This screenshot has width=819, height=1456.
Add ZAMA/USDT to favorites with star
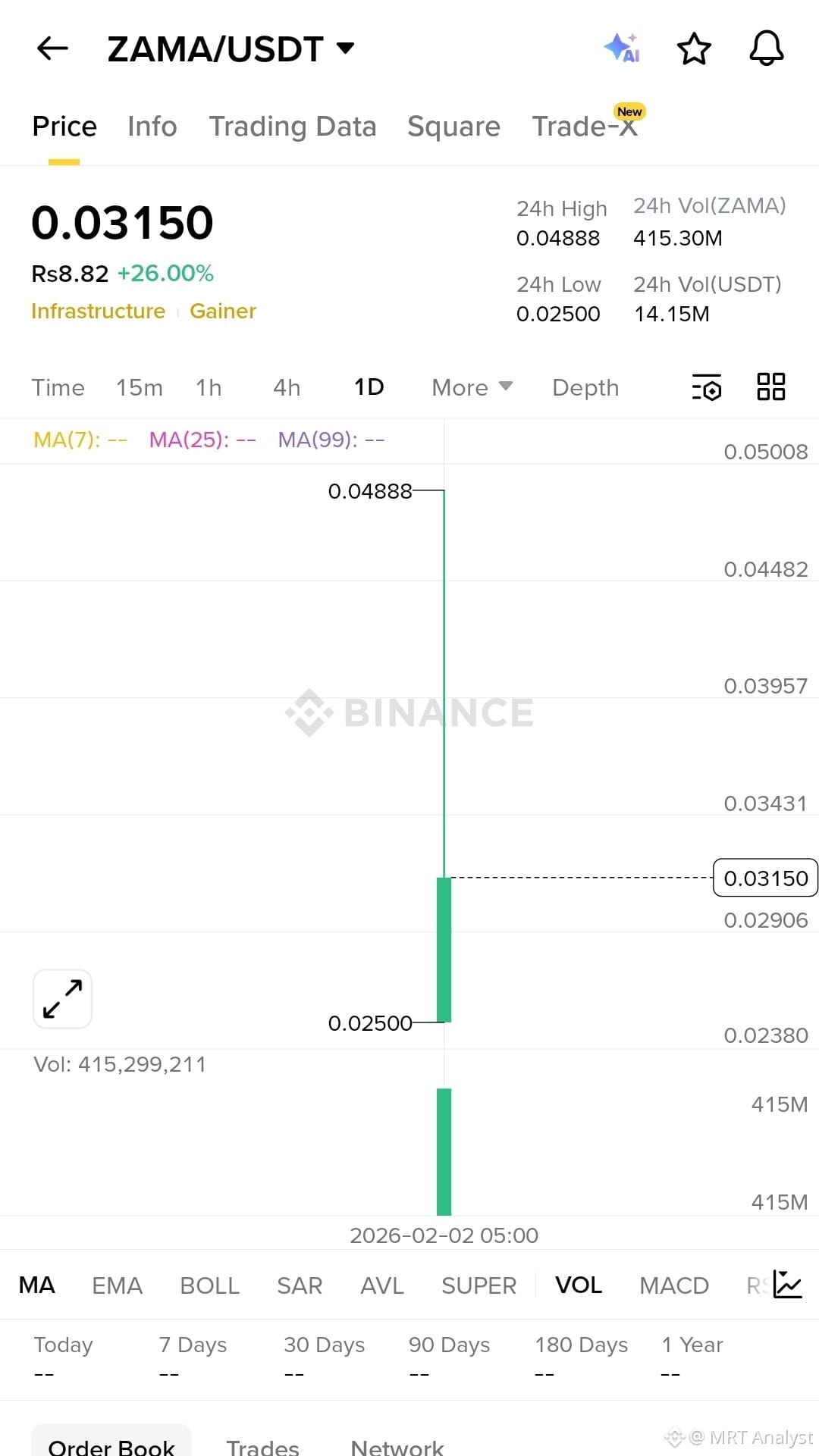click(x=694, y=49)
